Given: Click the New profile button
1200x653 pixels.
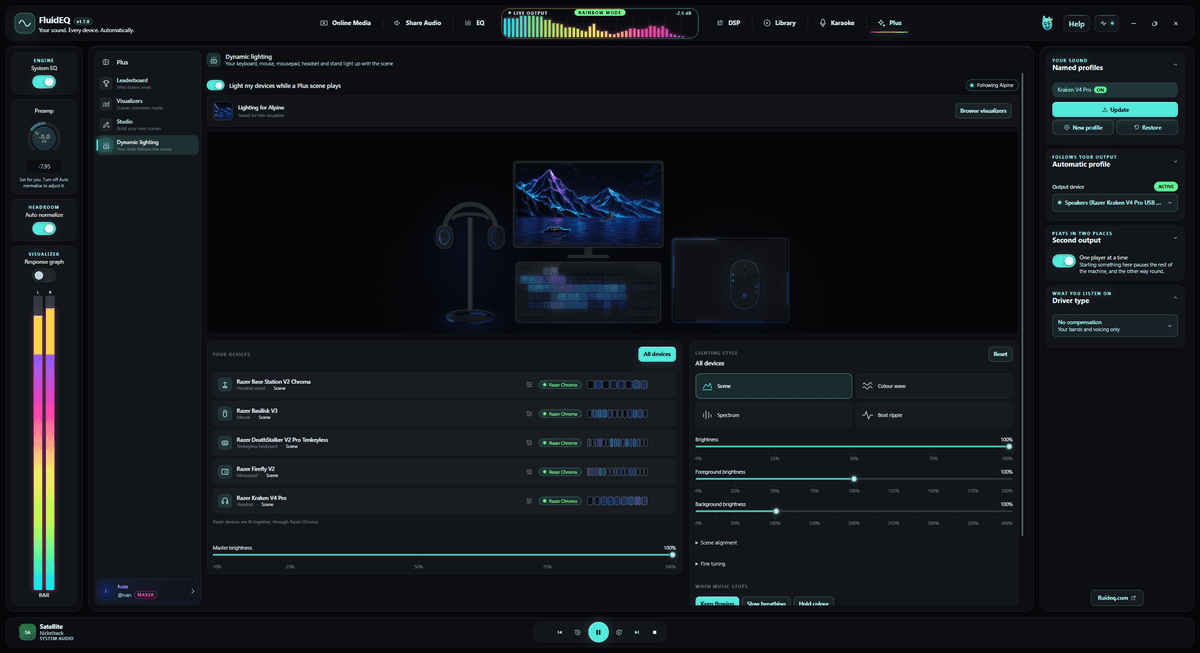Looking at the screenshot, I should (x=1083, y=128).
